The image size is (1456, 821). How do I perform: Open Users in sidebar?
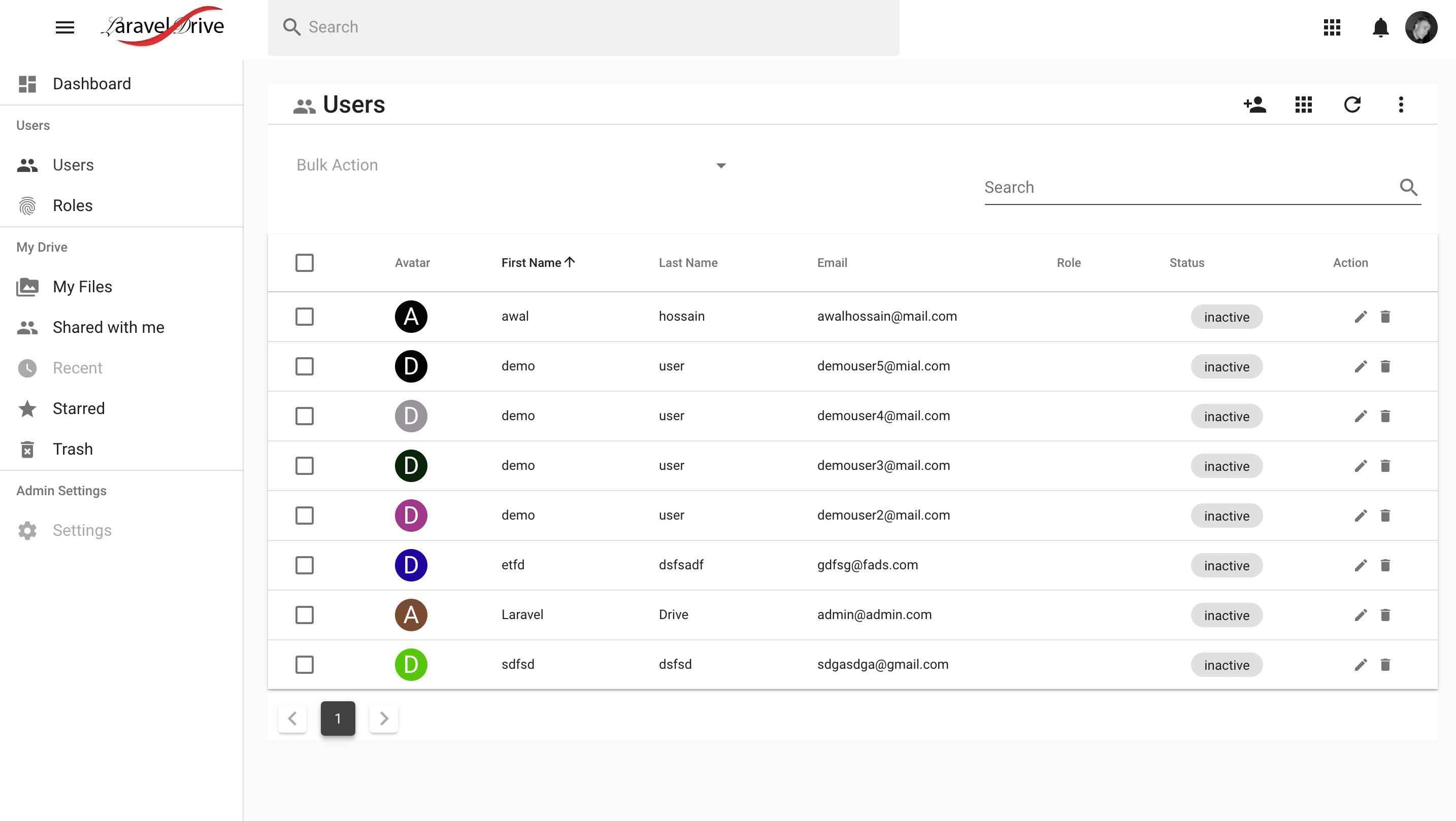click(121, 165)
